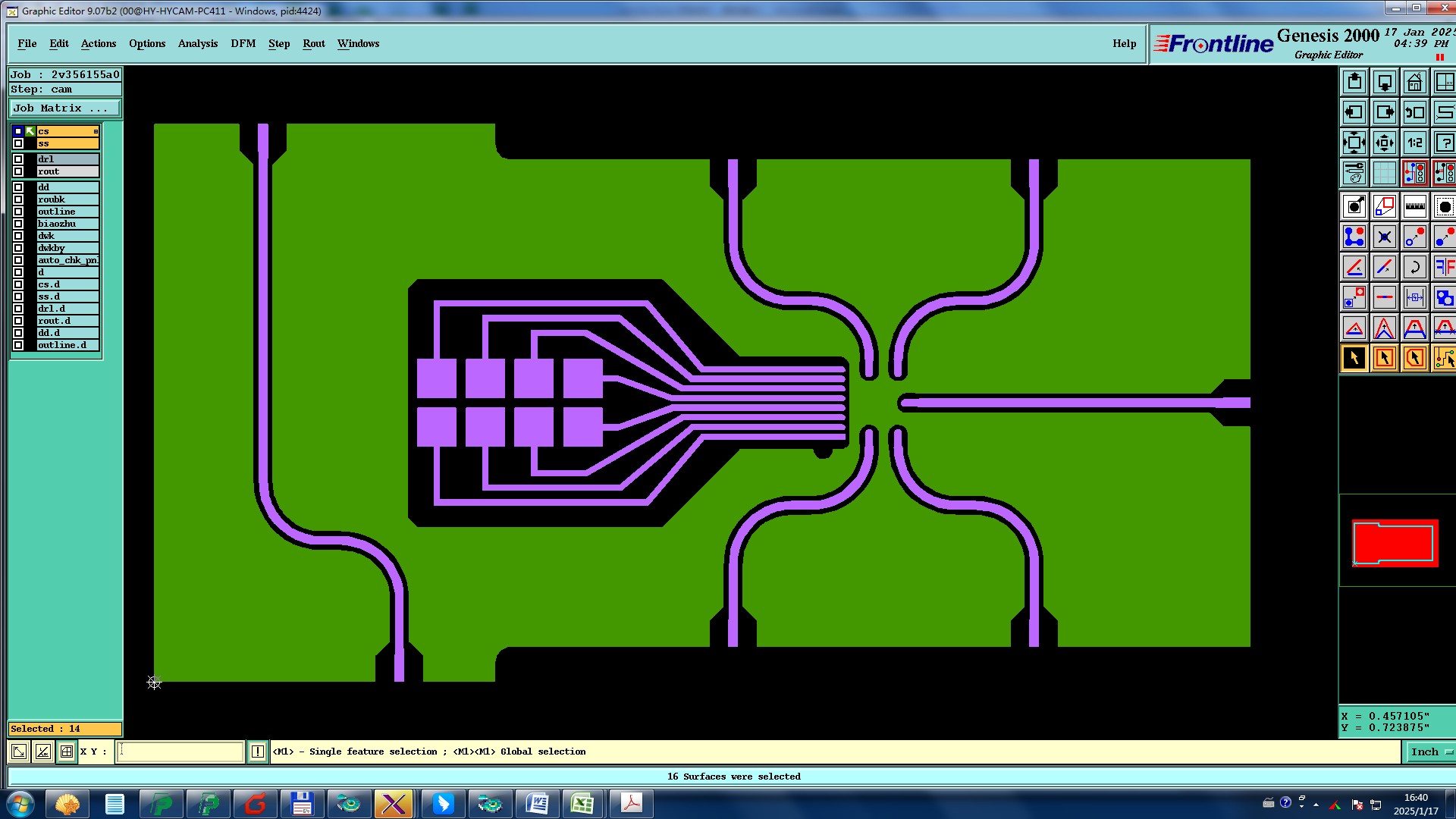
Task: Click the question mark help icon
Action: tap(1445, 143)
